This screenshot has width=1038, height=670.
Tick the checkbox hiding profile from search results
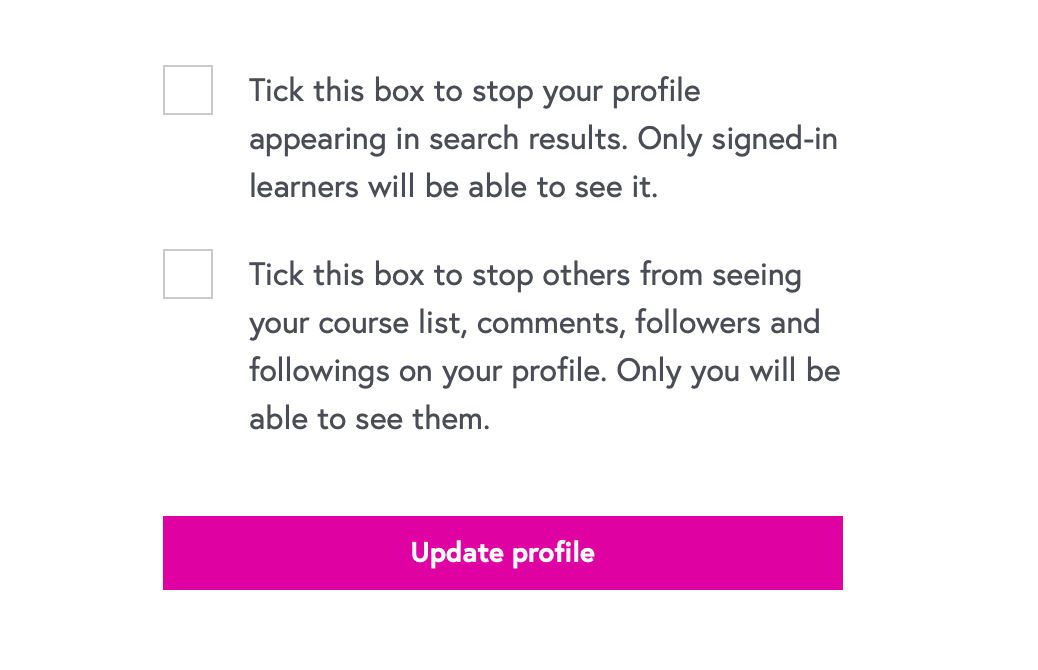pyautogui.click(x=188, y=90)
